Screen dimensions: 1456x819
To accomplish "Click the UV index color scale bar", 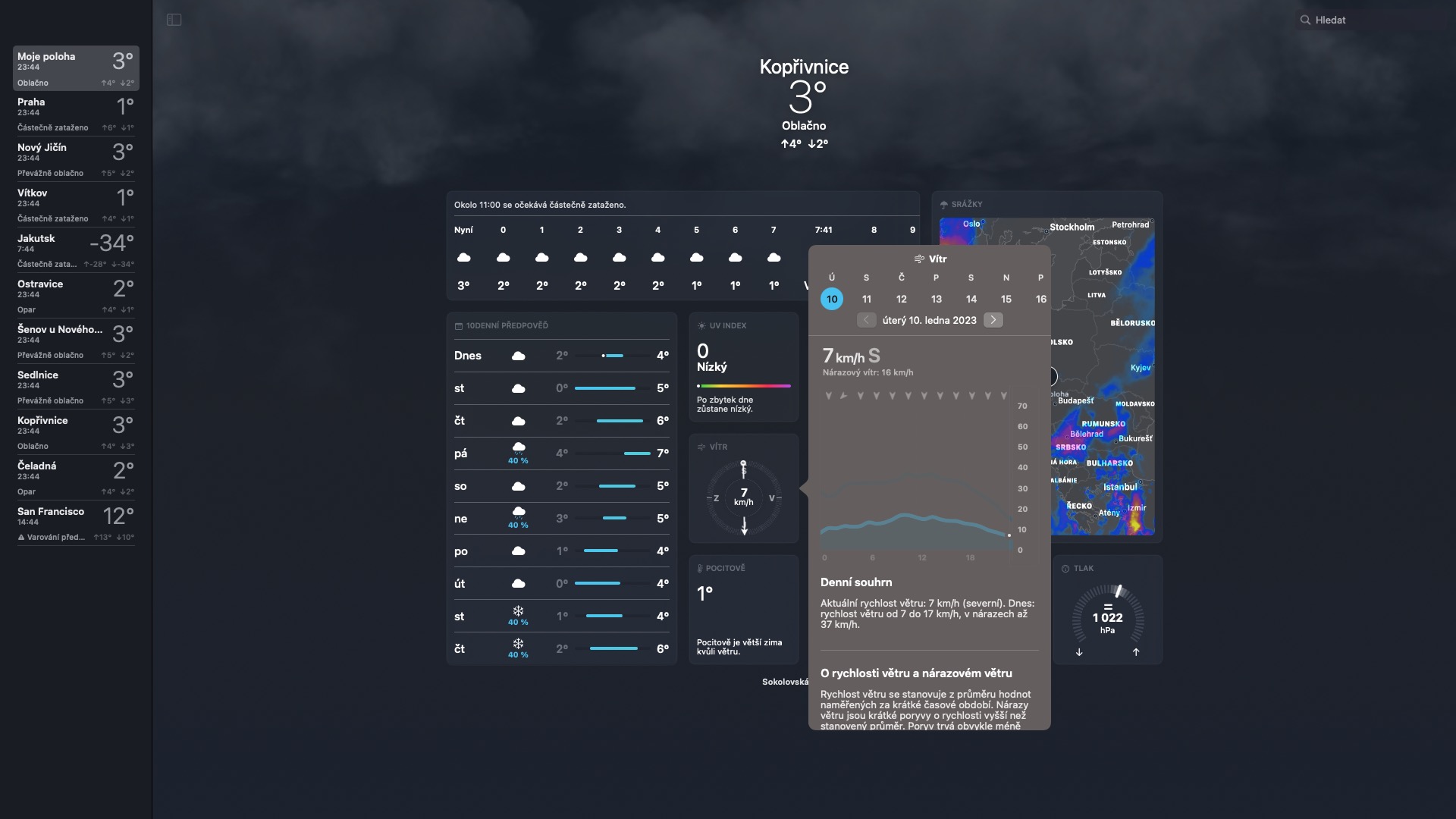I will pos(743,386).
